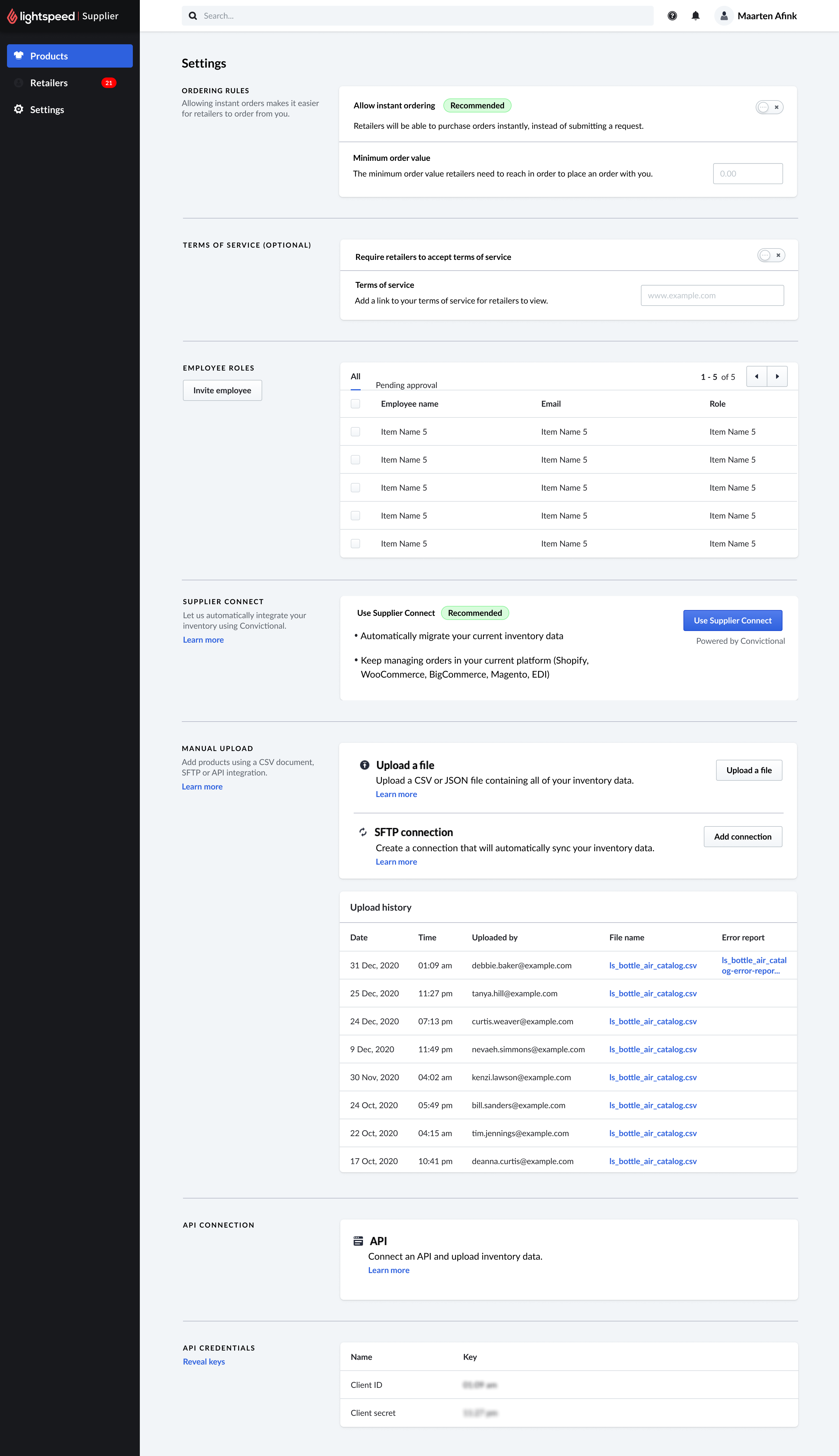Toggle Require retailers to accept terms switch
Screen dimensions: 839x1456
coord(771,255)
